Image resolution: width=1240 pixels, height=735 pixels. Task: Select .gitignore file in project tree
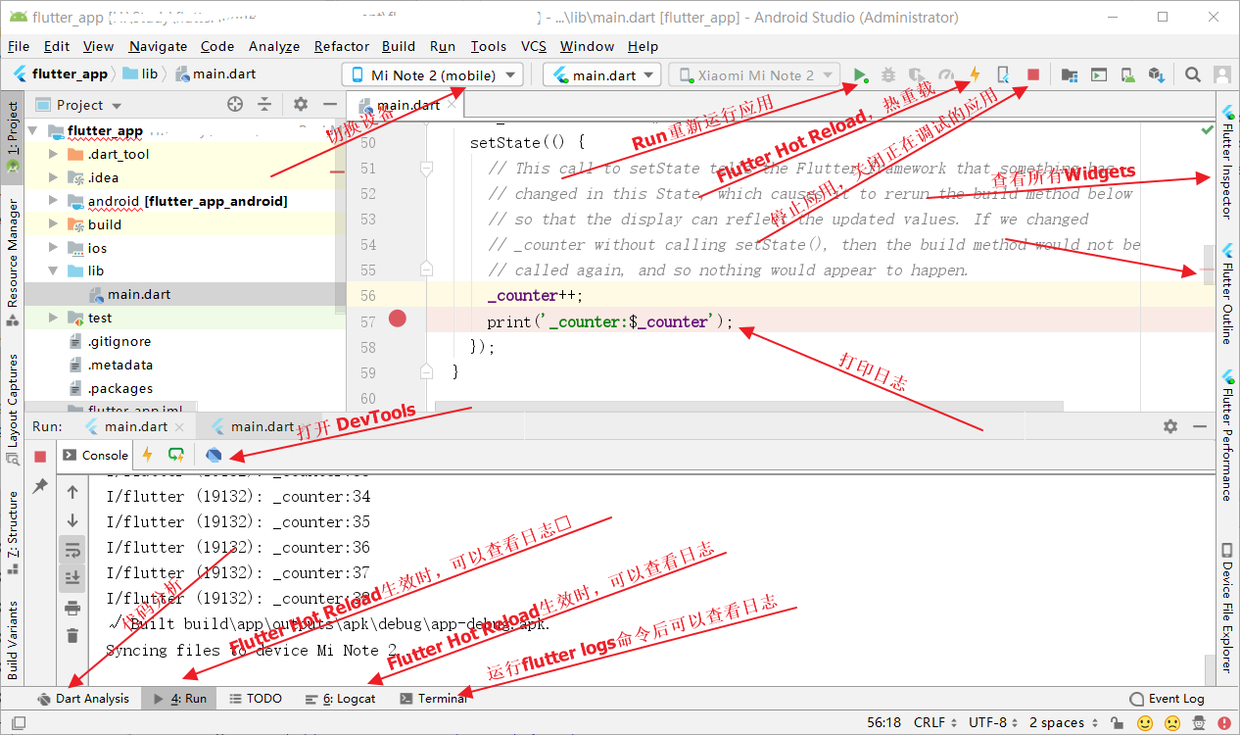coord(118,342)
